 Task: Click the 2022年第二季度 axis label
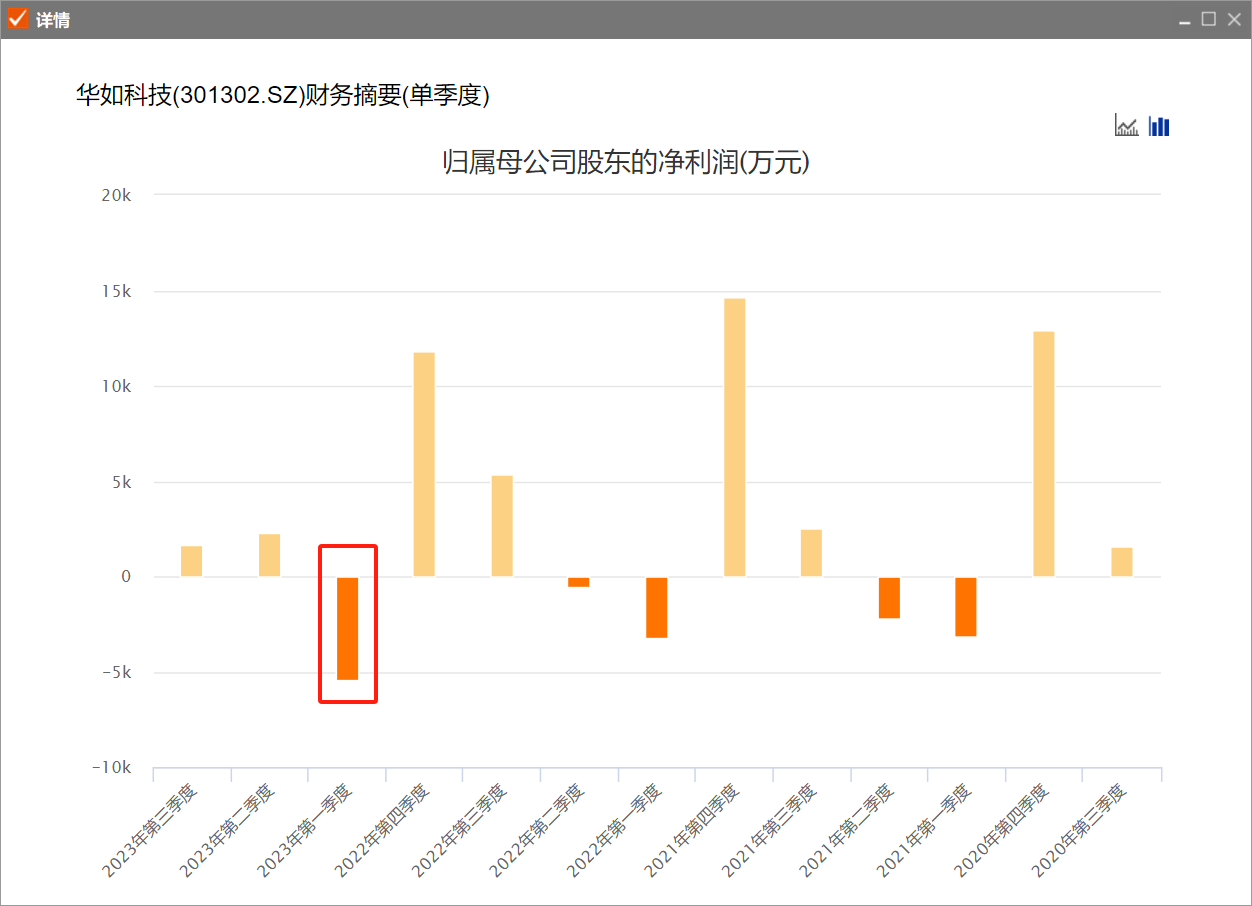[537, 832]
